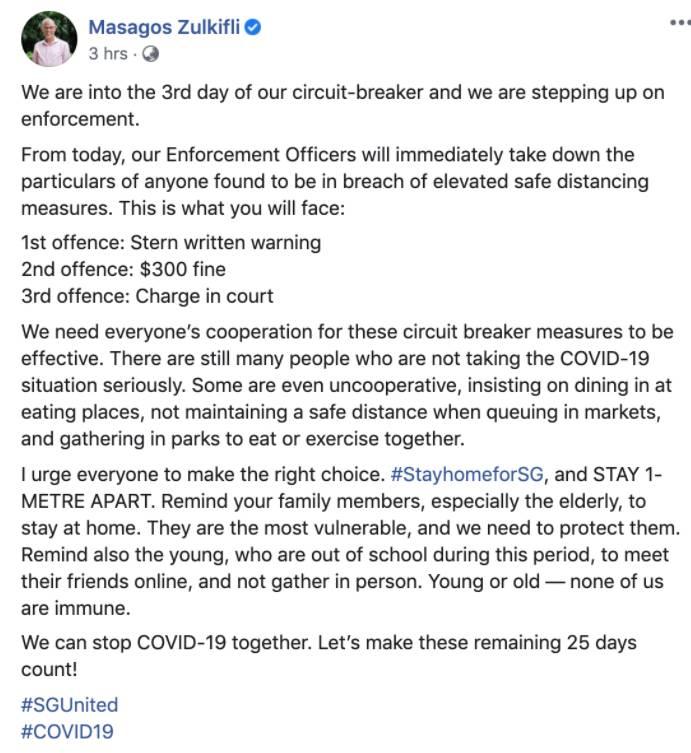The image size is (691, 753).
Task: Click the "2nd offence: $300 fine" line
Action: (x=123, y=270)
